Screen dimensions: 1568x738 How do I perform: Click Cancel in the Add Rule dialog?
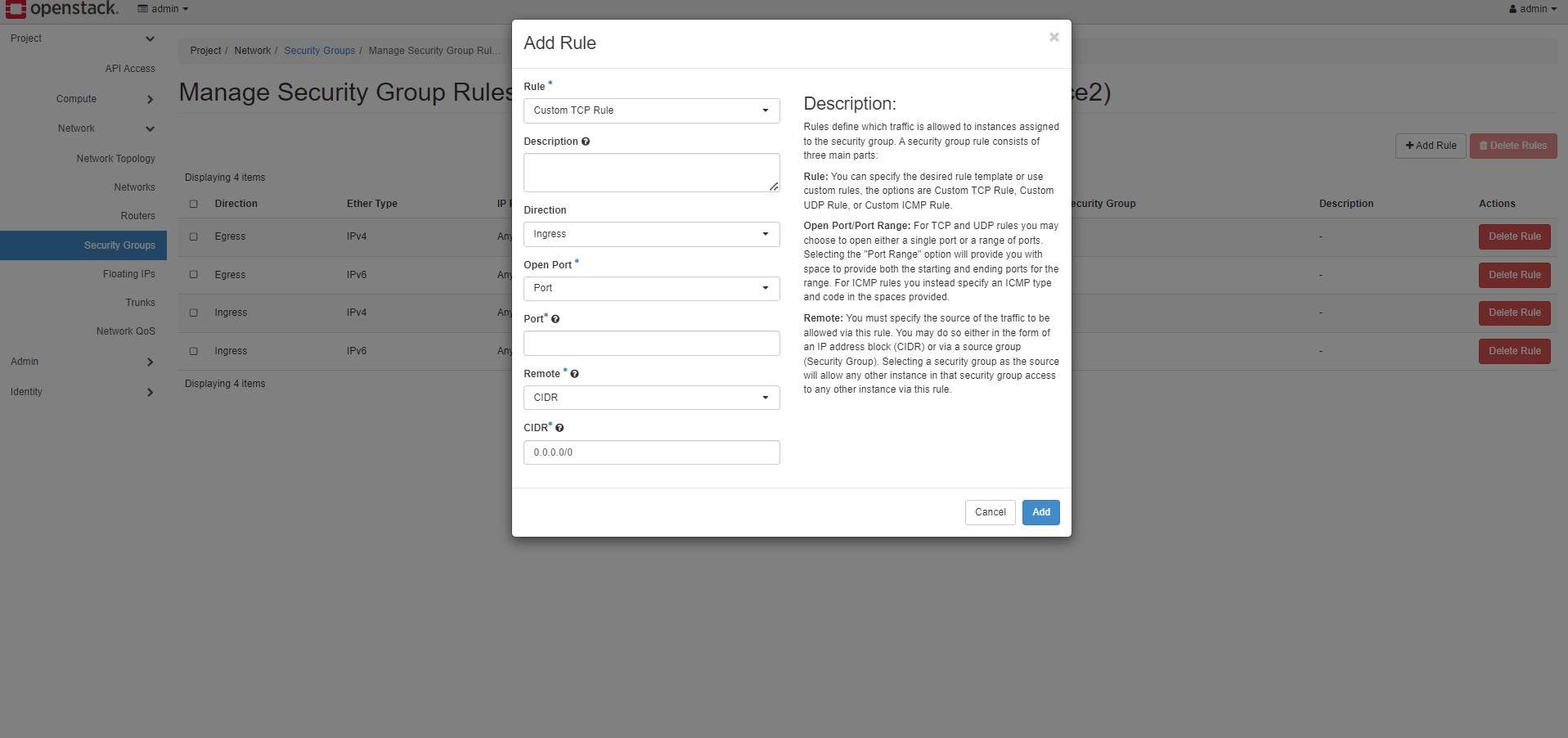(x=990, y=512)
